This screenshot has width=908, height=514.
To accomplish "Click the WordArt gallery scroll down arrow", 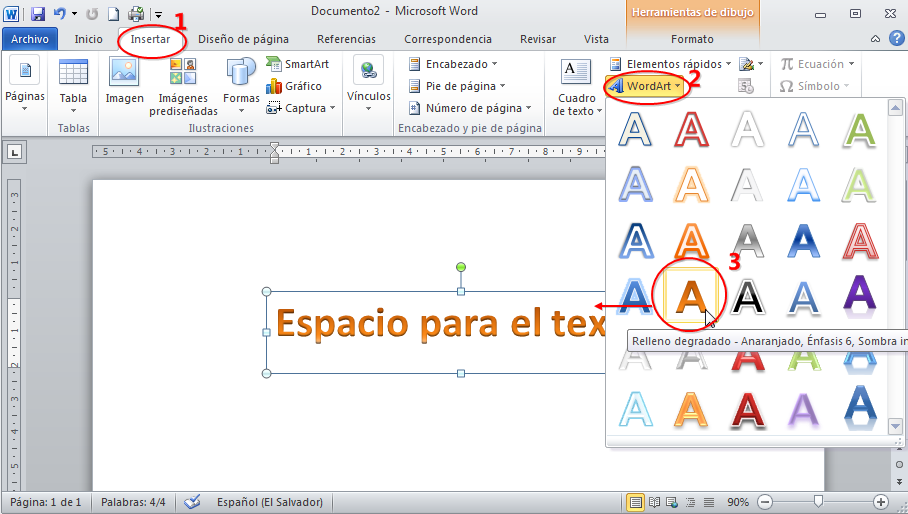I will coord(895,427).
